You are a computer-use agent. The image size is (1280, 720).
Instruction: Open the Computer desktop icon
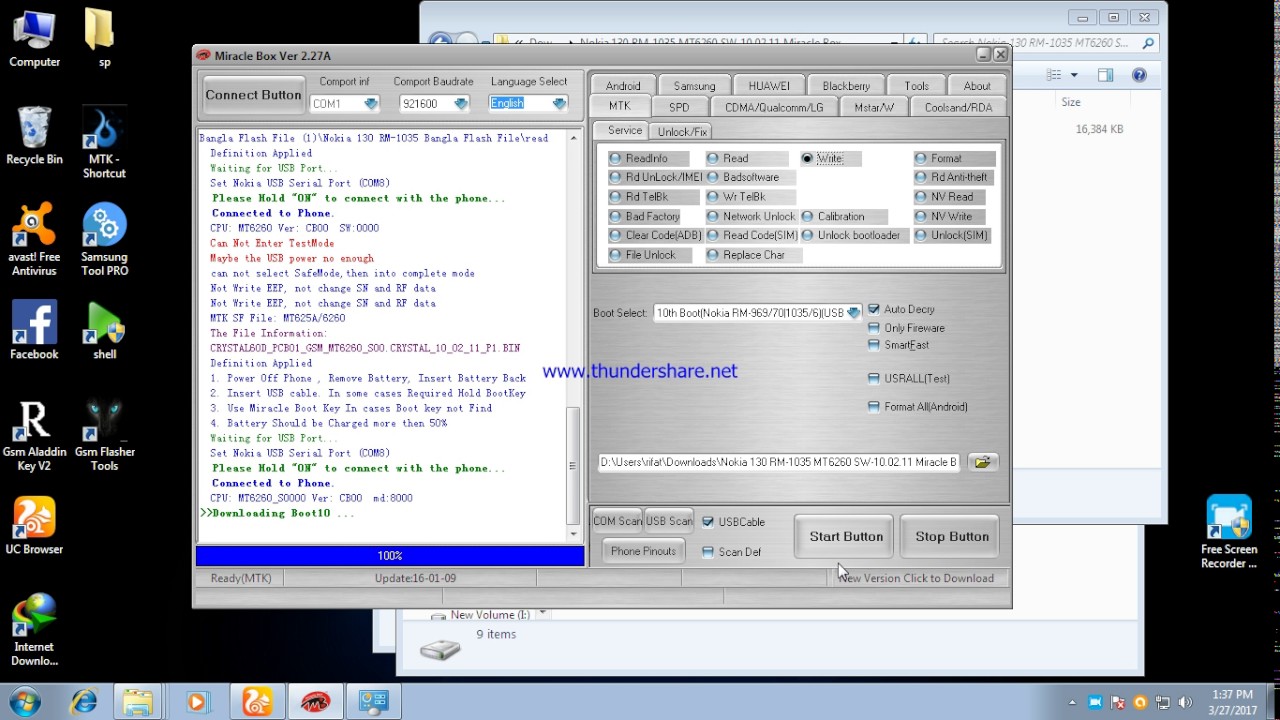[x=34, y=39]
